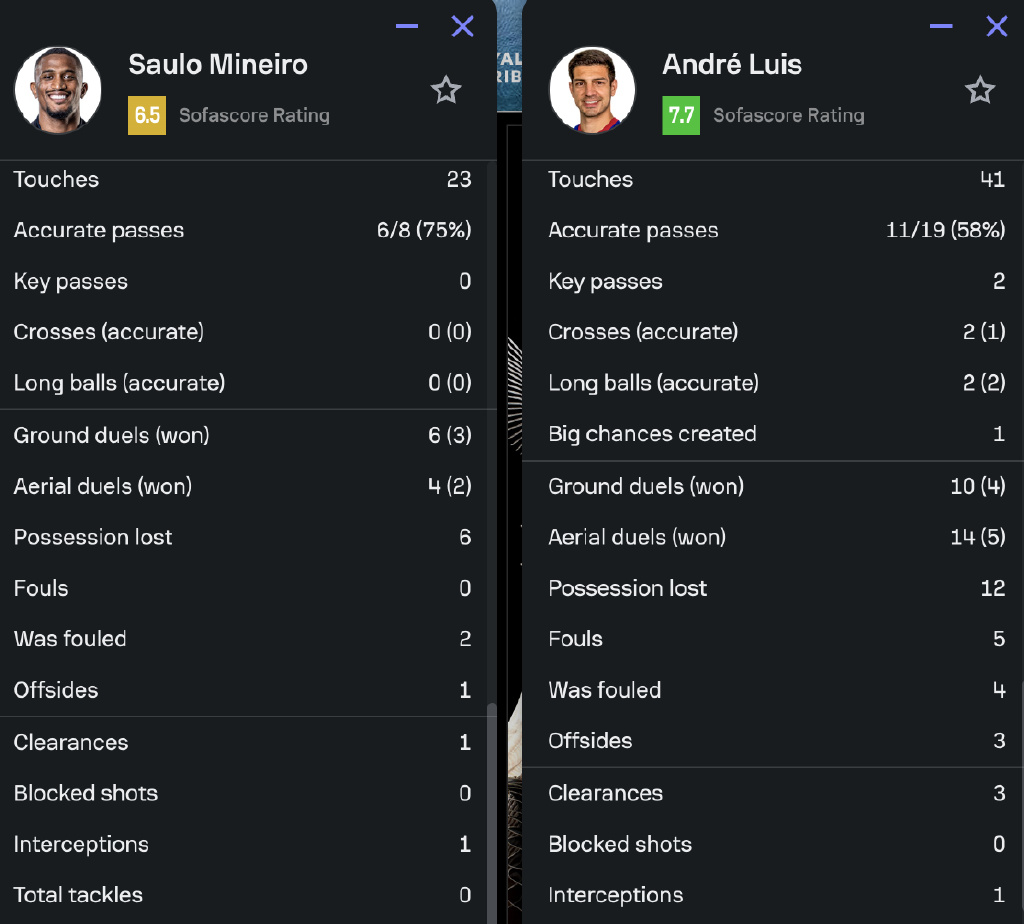Select André Luis's Big chances created row
The width and height of the screenshot is (1024, 924).
pyautogui.click(x=773, y=434)
